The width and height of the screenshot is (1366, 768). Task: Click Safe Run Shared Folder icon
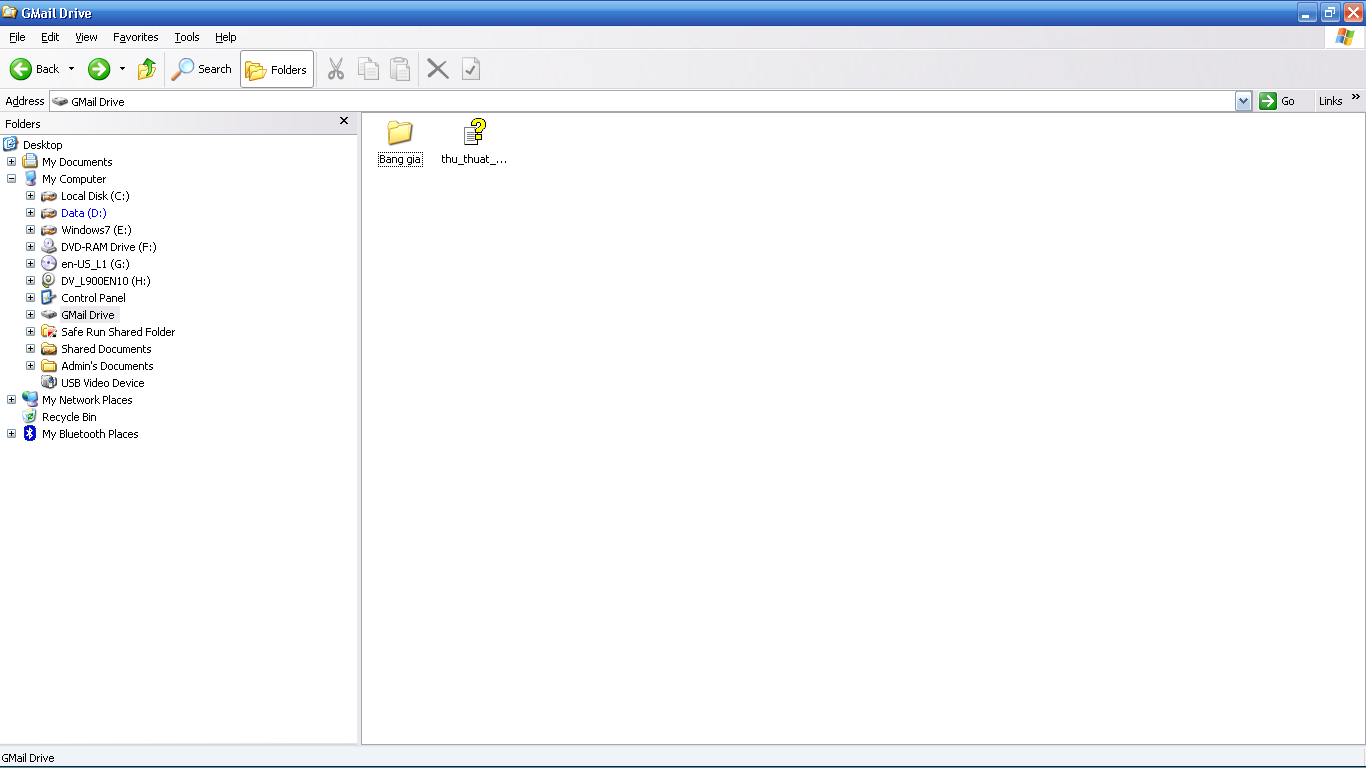(49, 332)
